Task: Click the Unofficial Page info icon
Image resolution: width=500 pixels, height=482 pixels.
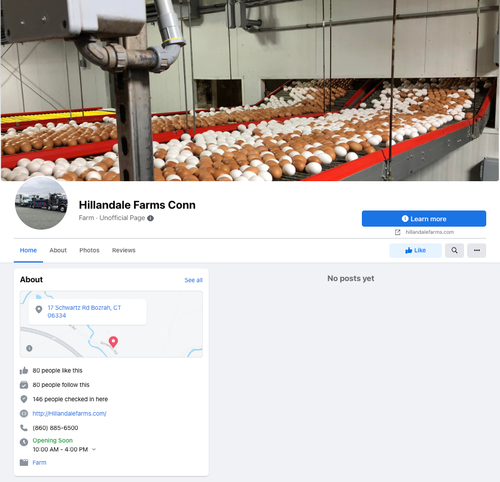Action: [150, 218]
